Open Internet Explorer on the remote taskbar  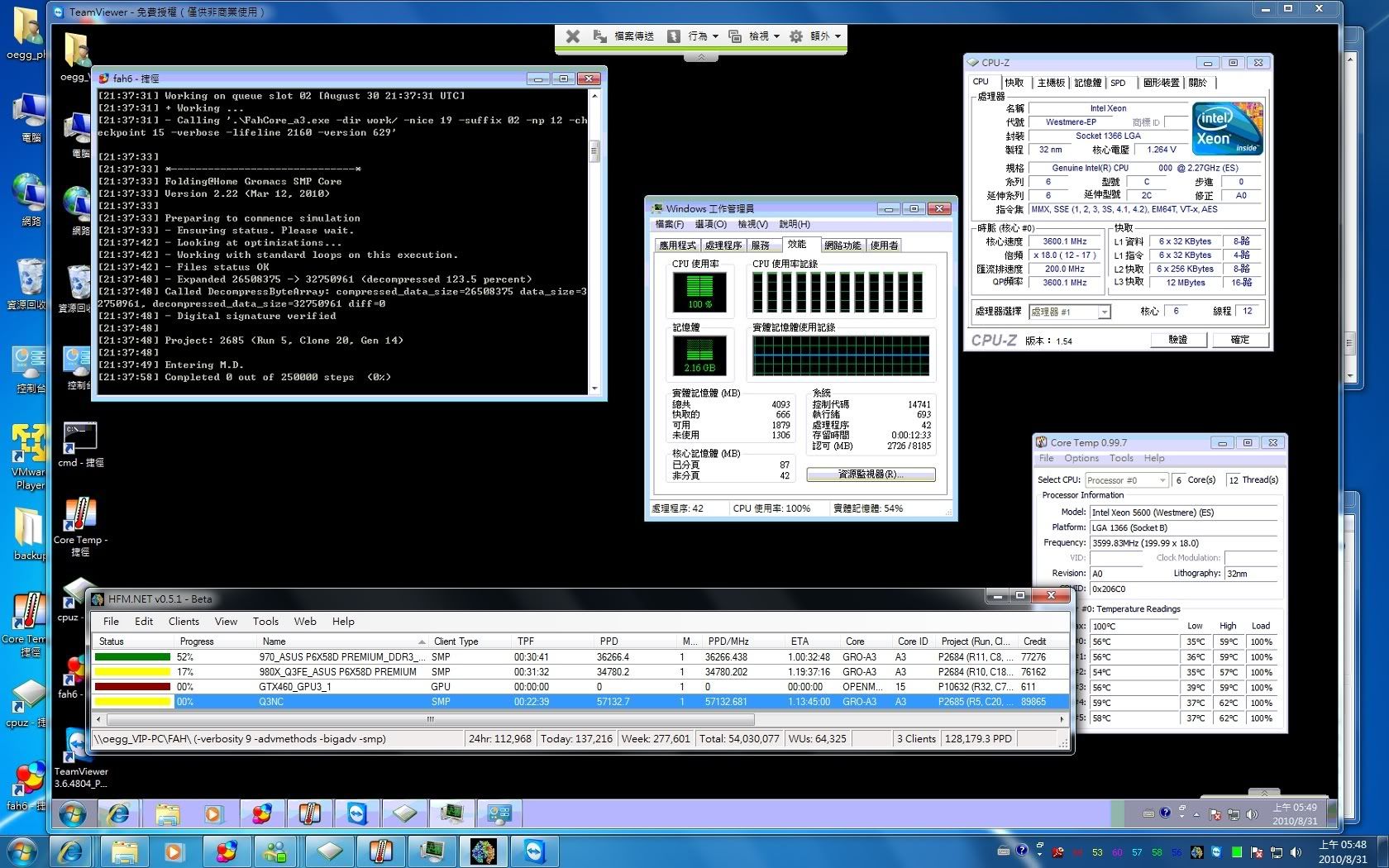coord(119,814)
